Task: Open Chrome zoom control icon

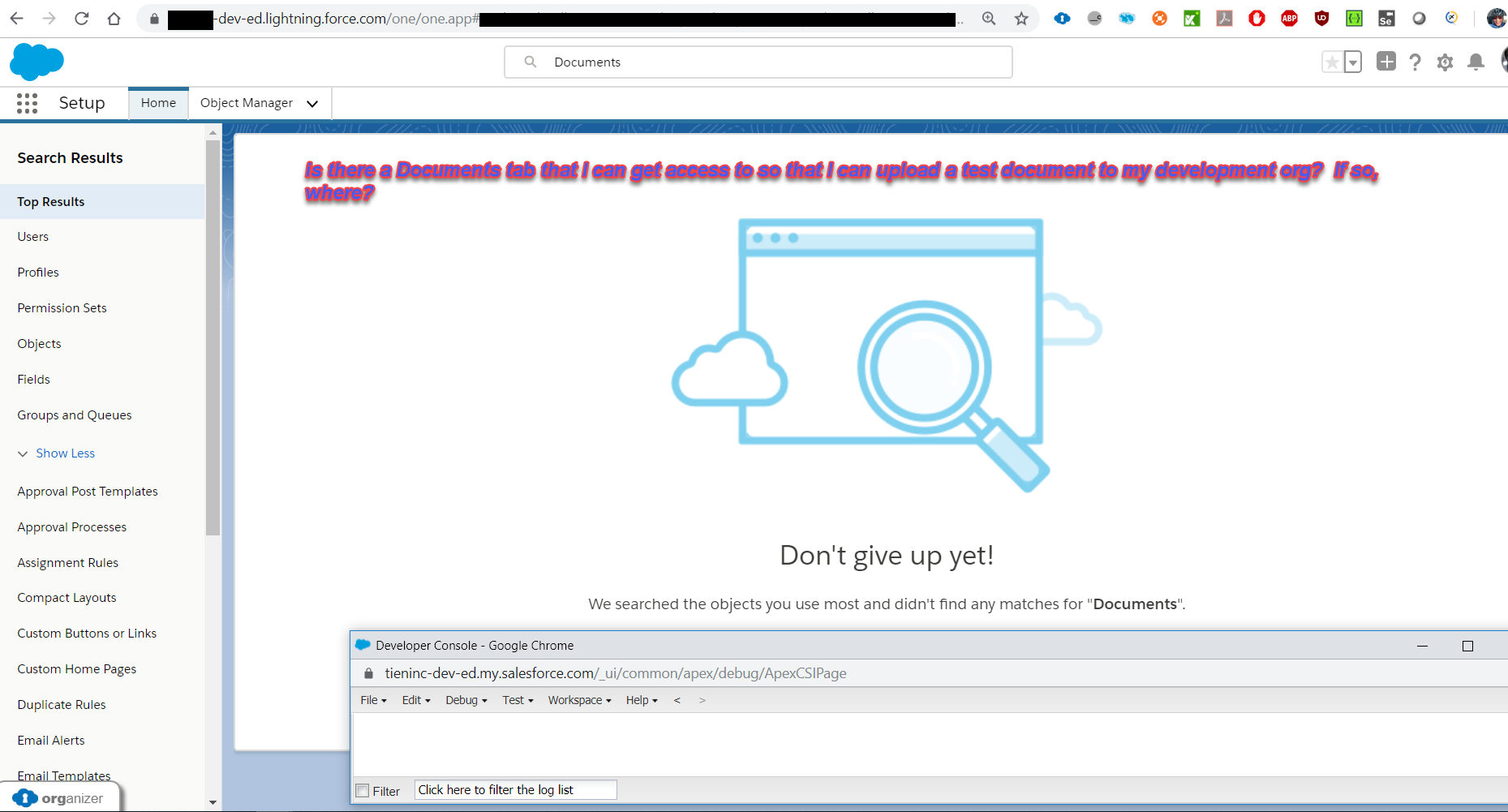Action: click(989, 18)
